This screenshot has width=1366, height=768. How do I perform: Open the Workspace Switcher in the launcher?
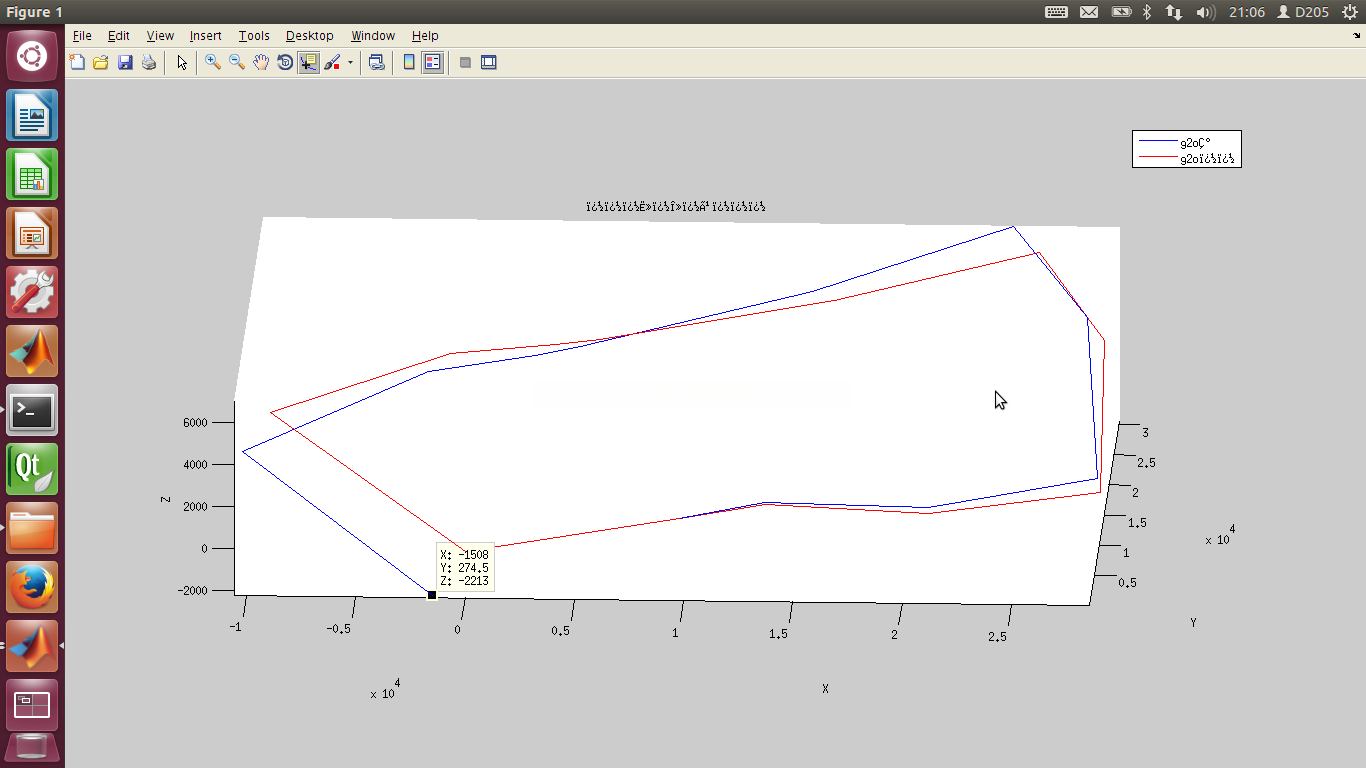tap(32, 705)
